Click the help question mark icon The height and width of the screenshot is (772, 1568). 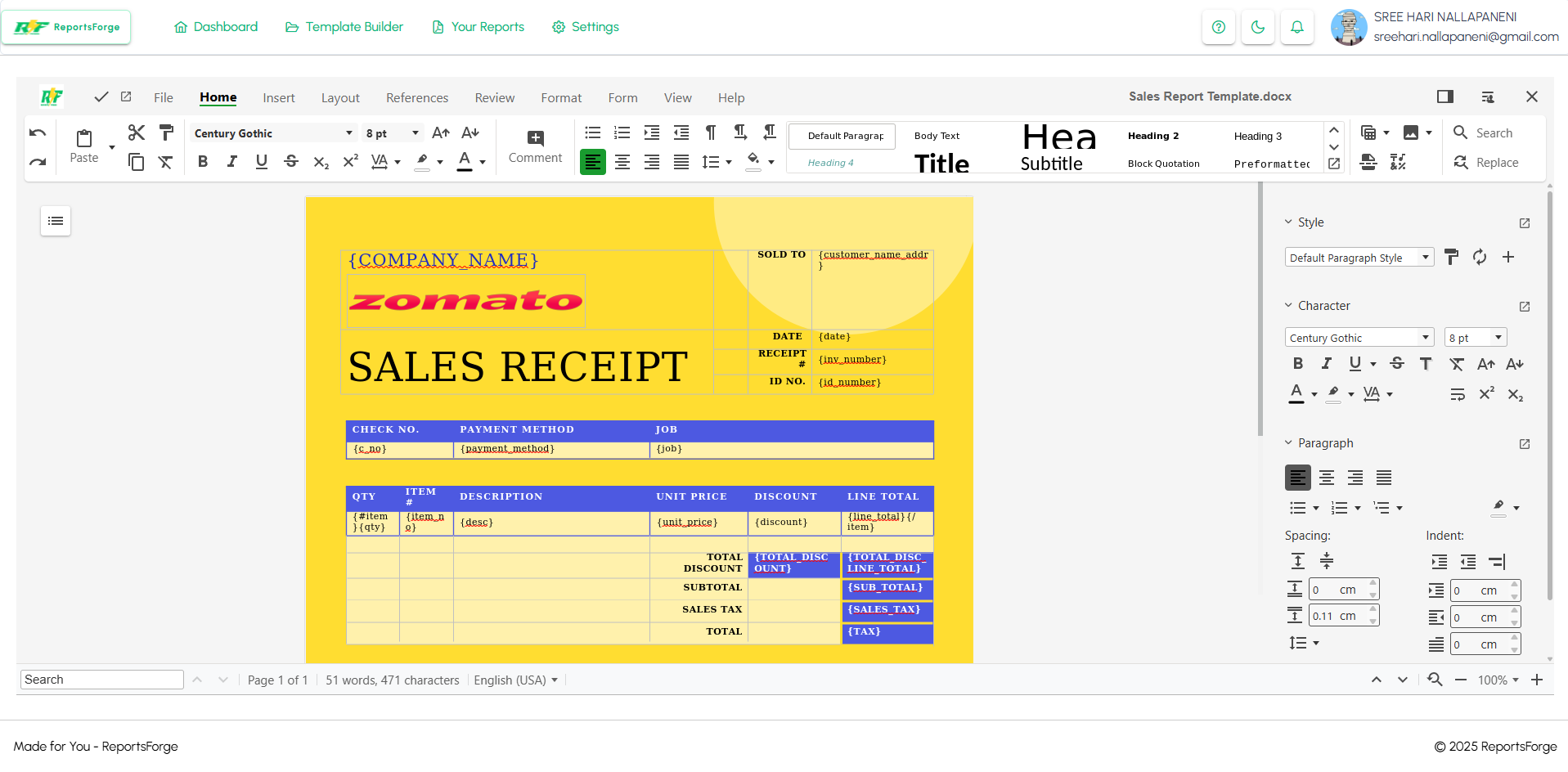[1219, 27]
